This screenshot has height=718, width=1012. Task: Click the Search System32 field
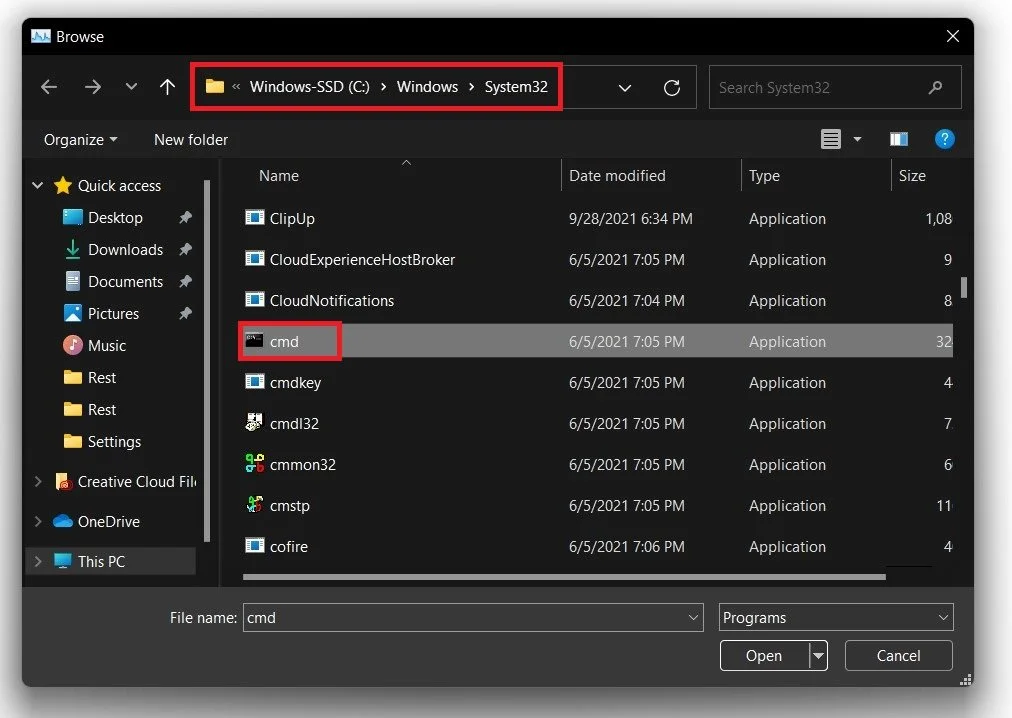pos(835,87)
